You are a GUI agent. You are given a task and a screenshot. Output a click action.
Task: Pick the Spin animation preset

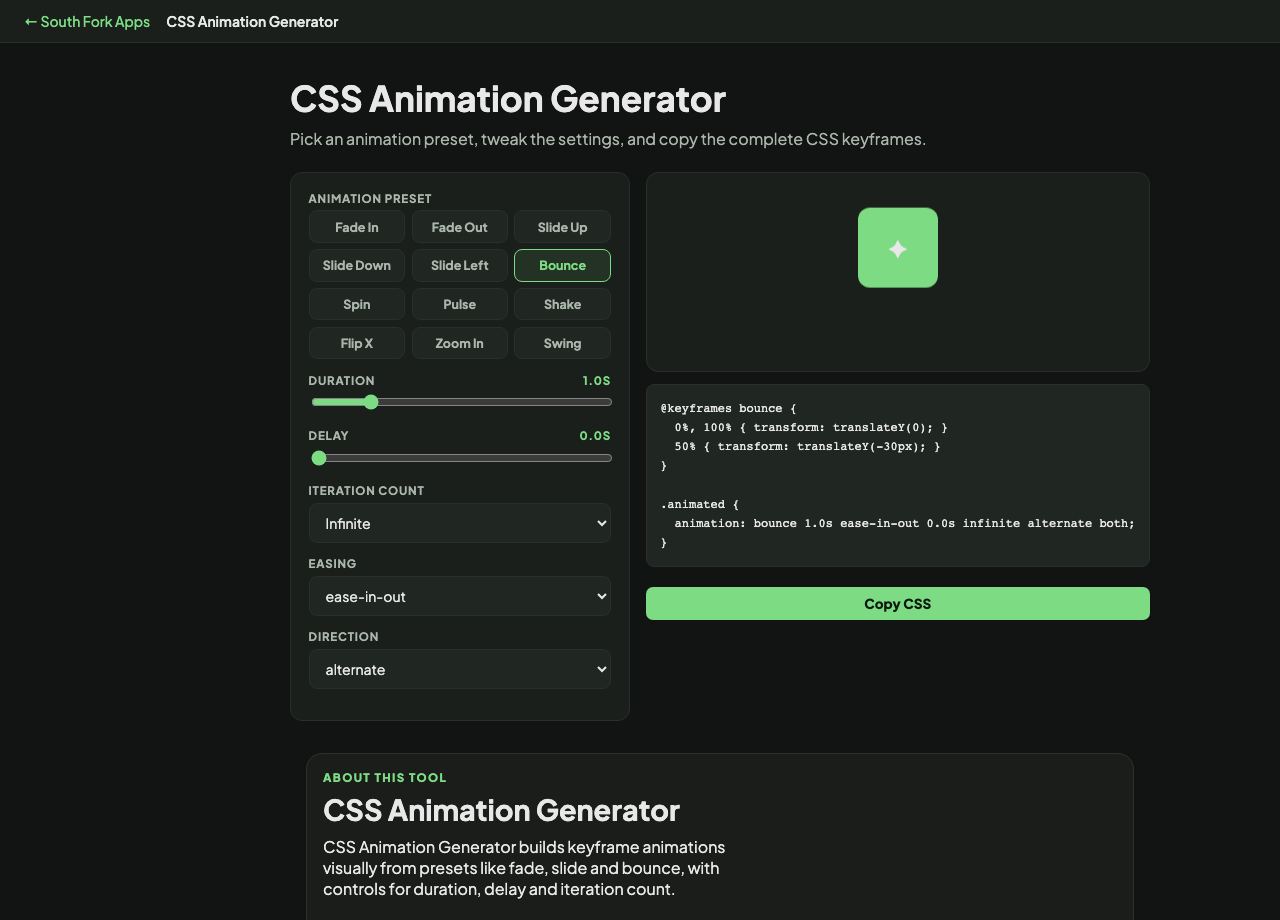pos(357,304)
